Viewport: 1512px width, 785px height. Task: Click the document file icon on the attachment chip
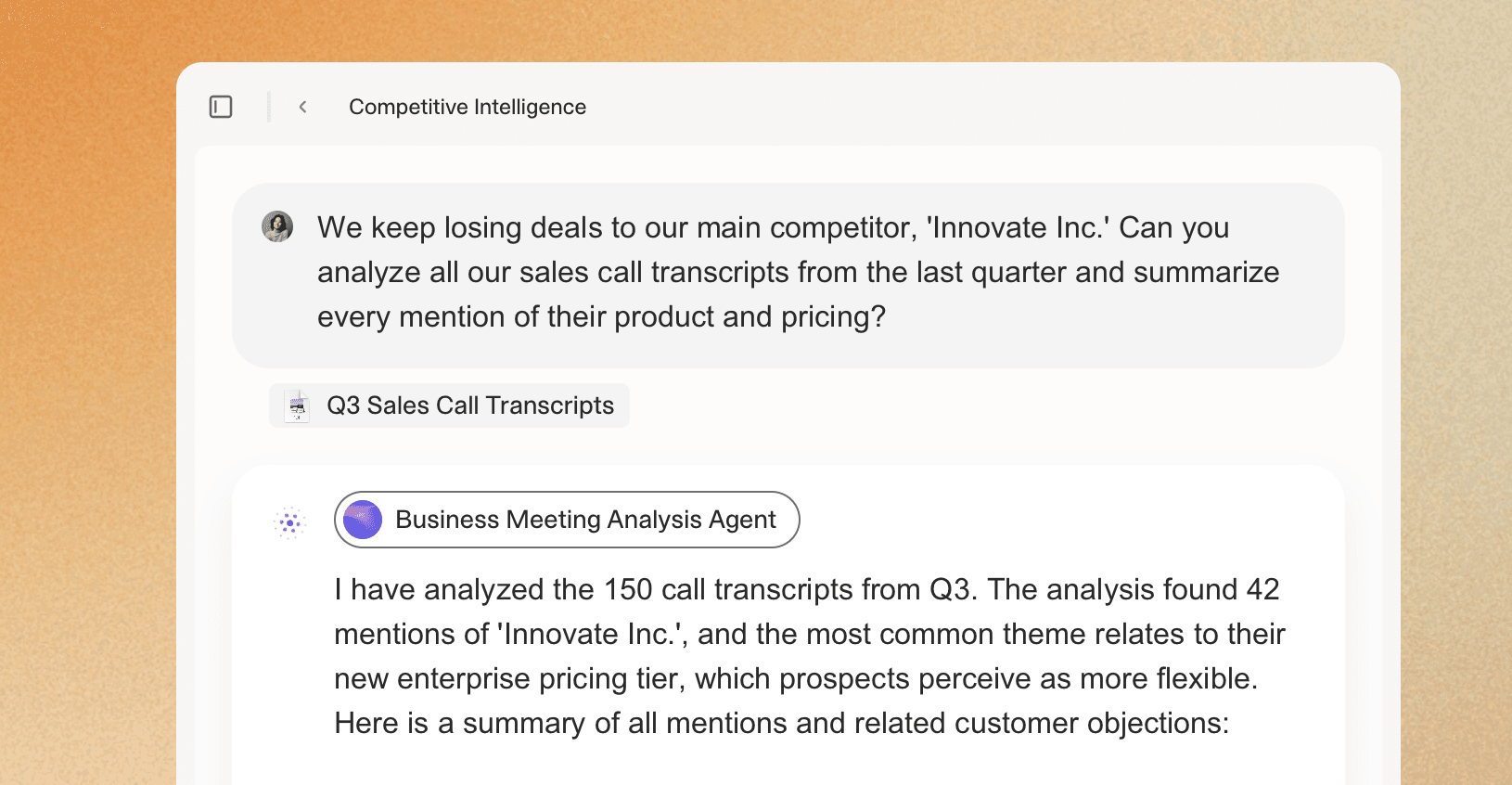tap(297, 405)
